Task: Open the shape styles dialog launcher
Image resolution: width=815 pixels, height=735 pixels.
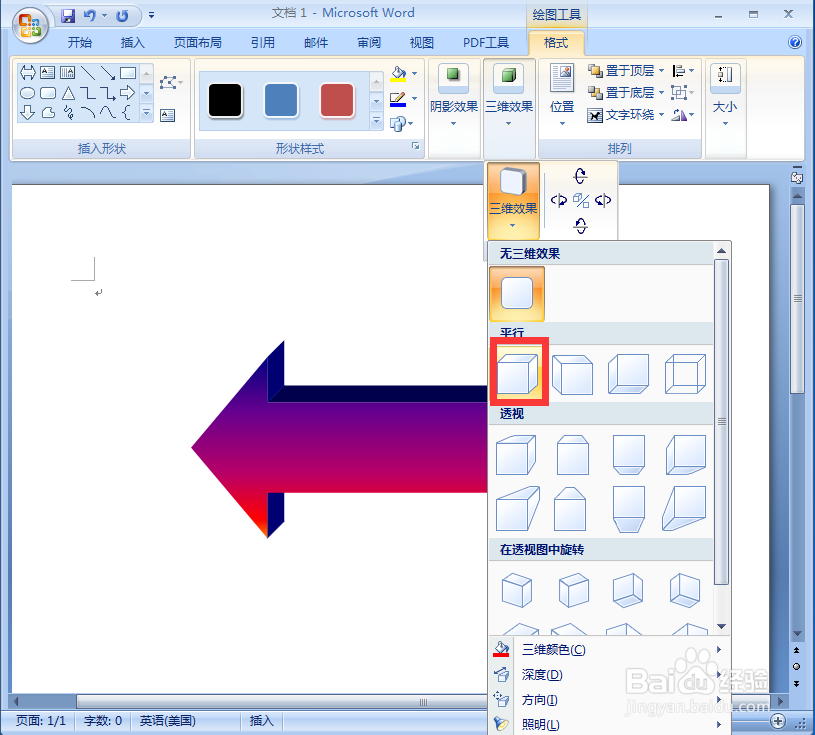Action: tap(415, 146)
